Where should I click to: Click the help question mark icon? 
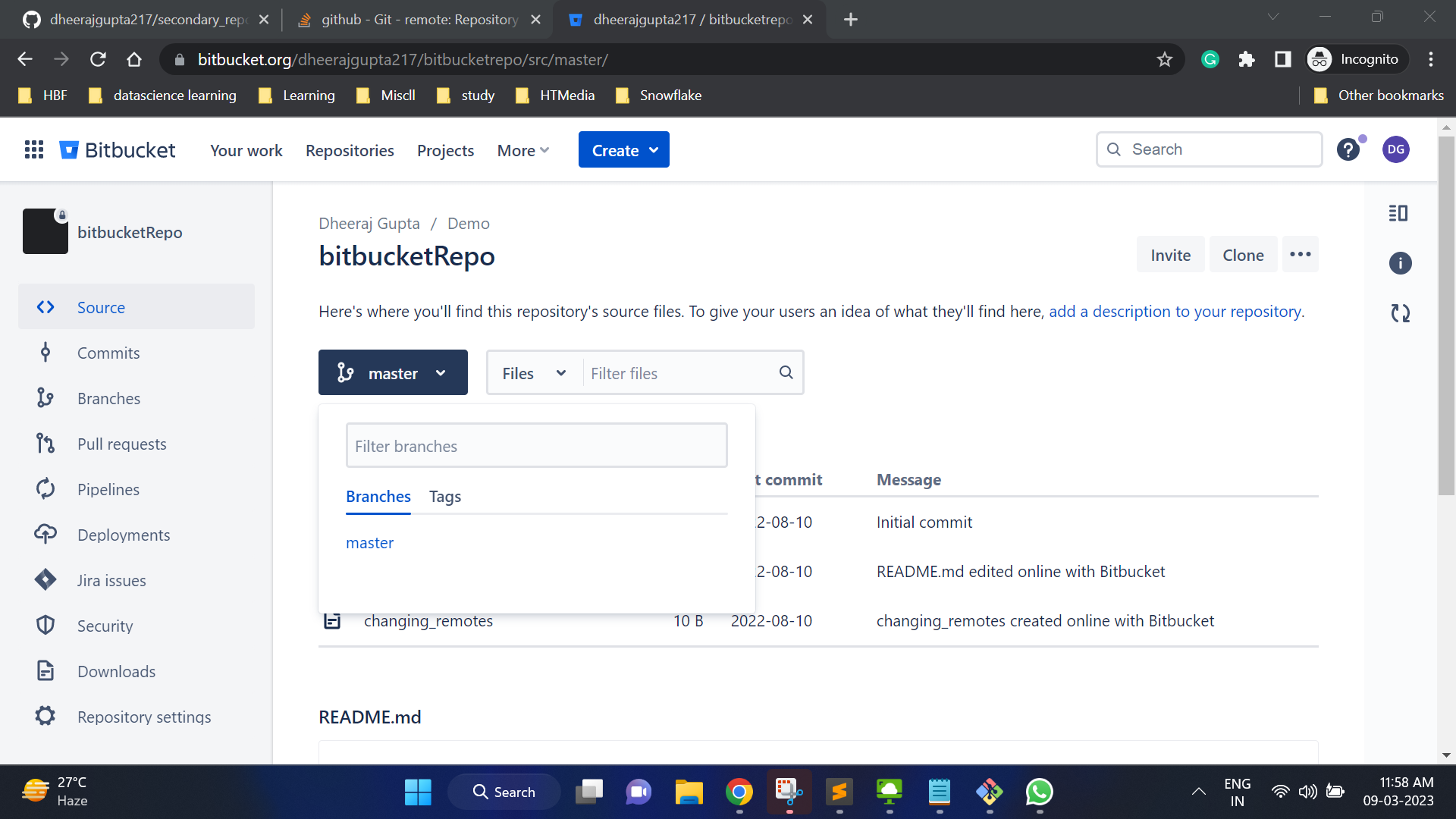point(1348,149)
